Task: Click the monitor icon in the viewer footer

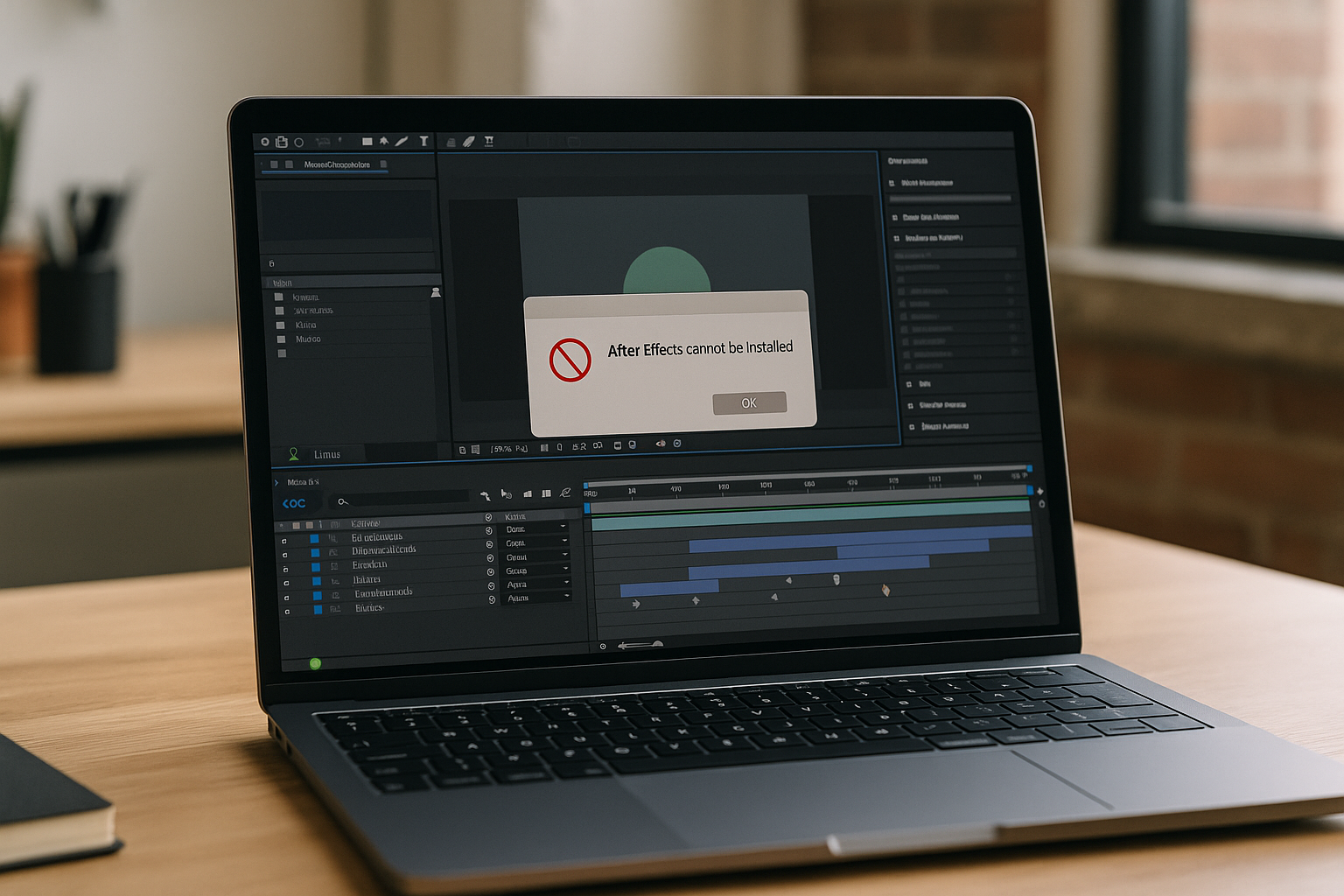Action: [618, 445]
